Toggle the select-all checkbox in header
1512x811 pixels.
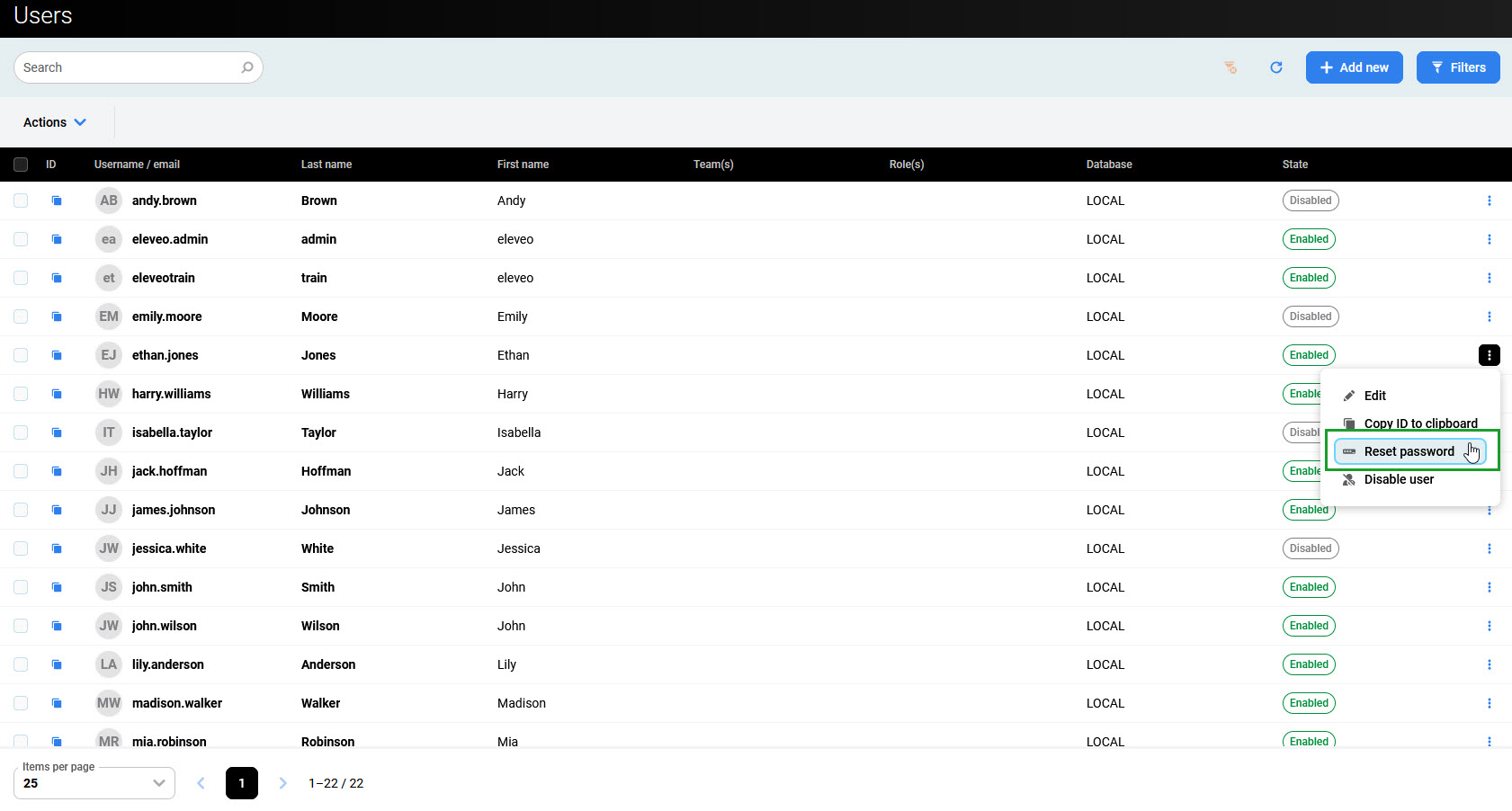[21, 165]
